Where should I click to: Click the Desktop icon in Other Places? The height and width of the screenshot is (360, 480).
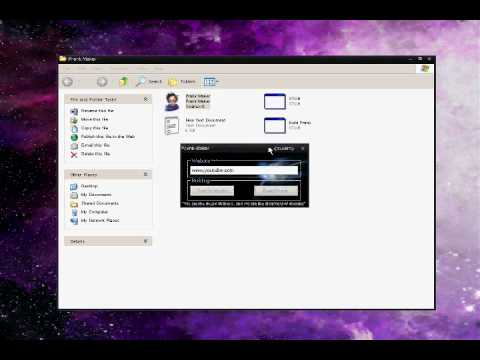pos(74,186)
